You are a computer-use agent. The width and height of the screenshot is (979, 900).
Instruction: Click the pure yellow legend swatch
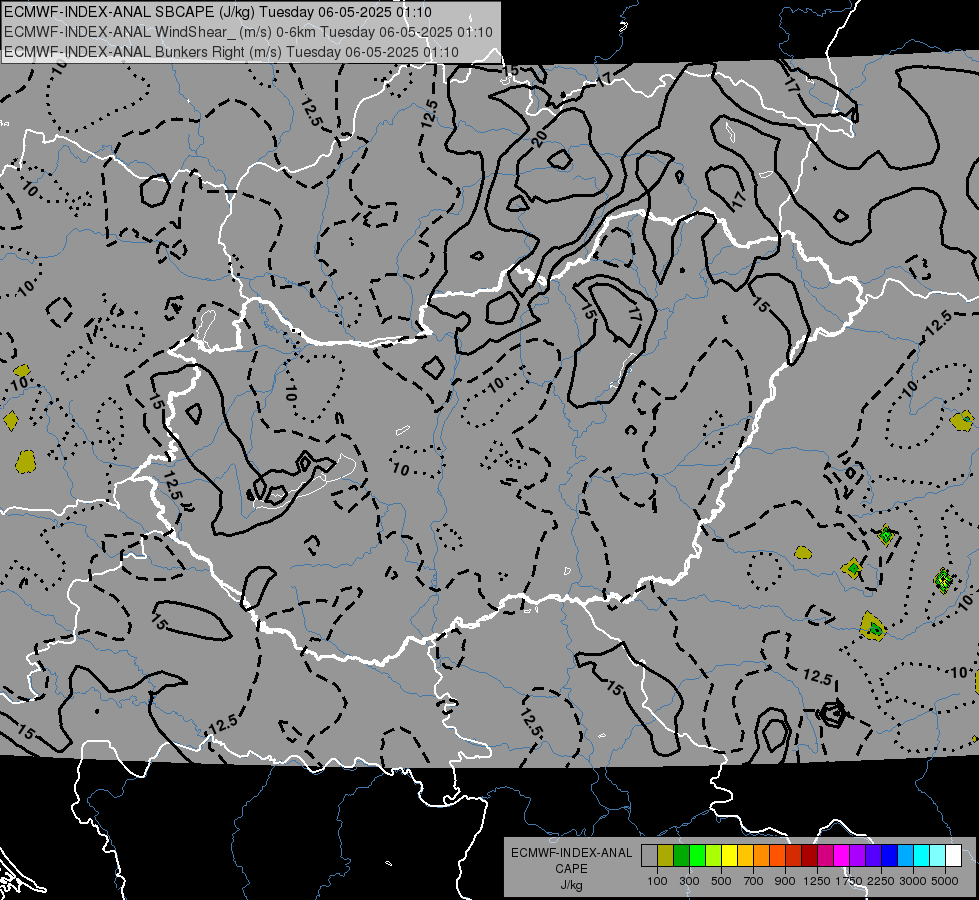[x=730, y=856]
